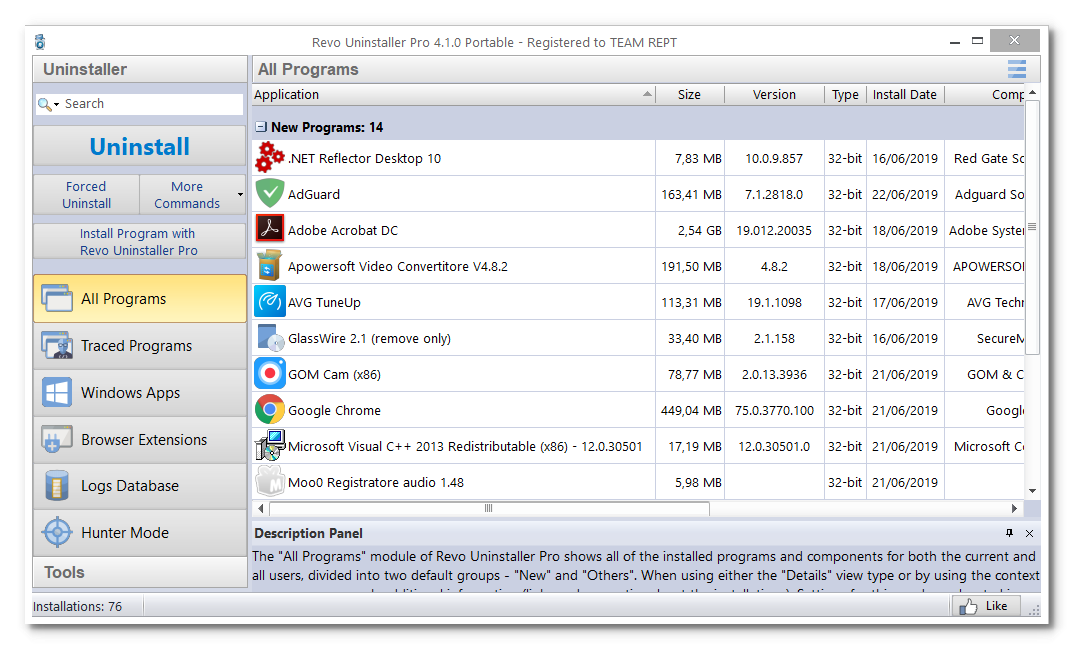Click the Description Panel title
1074x649 pixels.
(x=308, y=533)
